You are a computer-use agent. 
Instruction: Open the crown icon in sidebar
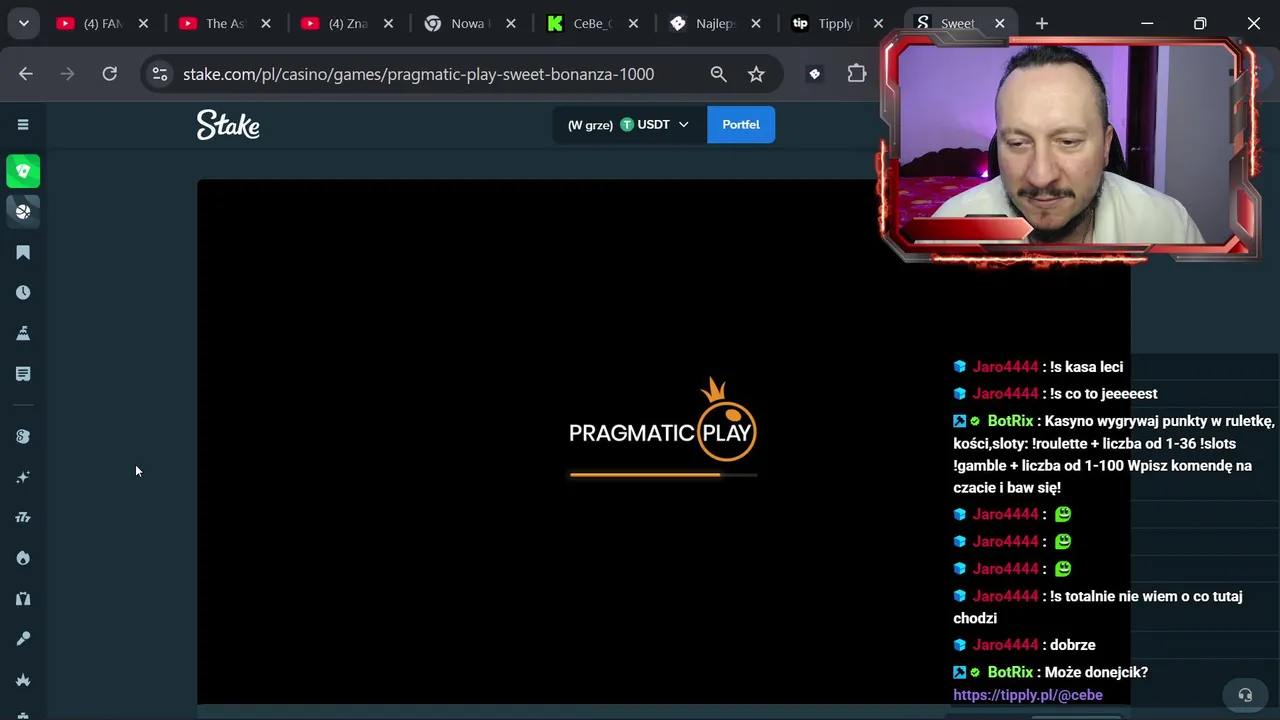coord(23,680)
